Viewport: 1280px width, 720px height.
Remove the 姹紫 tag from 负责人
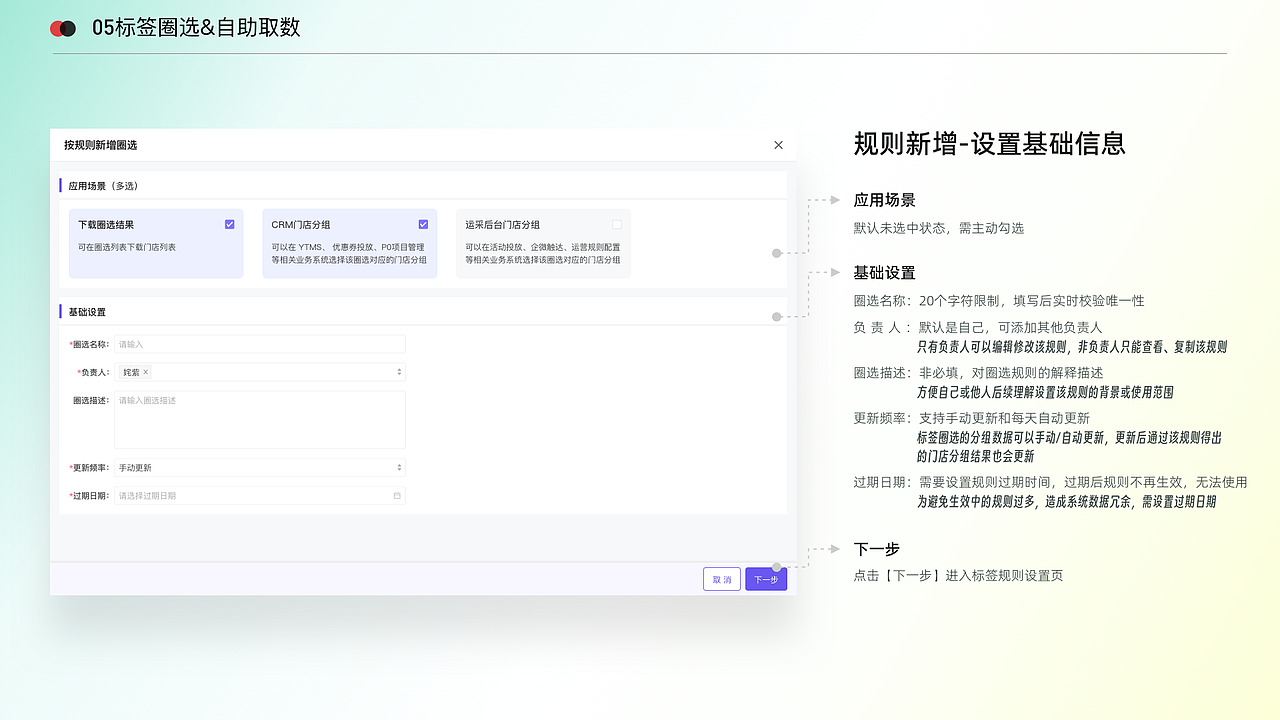point(146,372)
